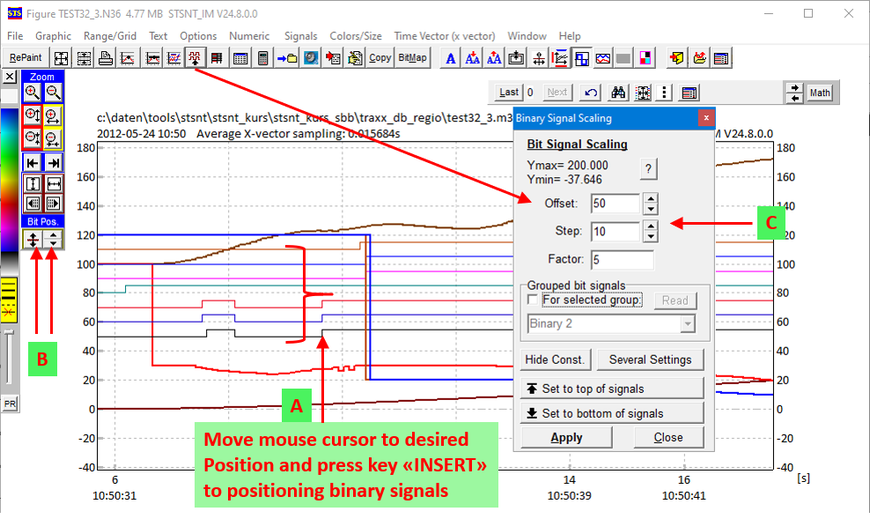870x519 pixels.
Task: Open the File menu
Action: pyautogui.click(x=15, y=36)
